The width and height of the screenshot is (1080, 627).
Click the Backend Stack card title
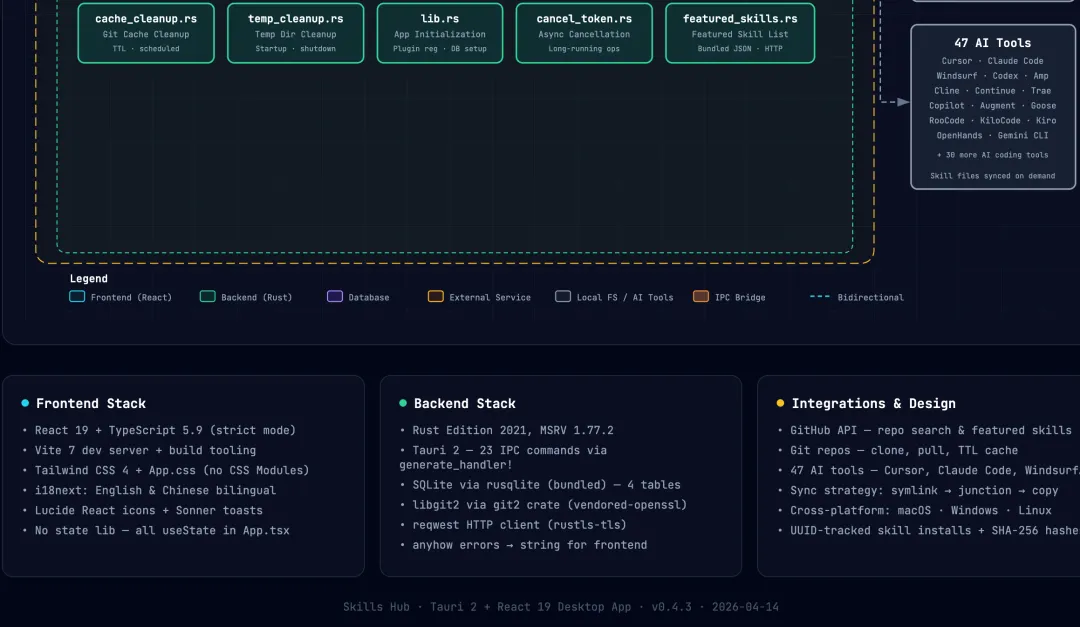click(465, 404)
